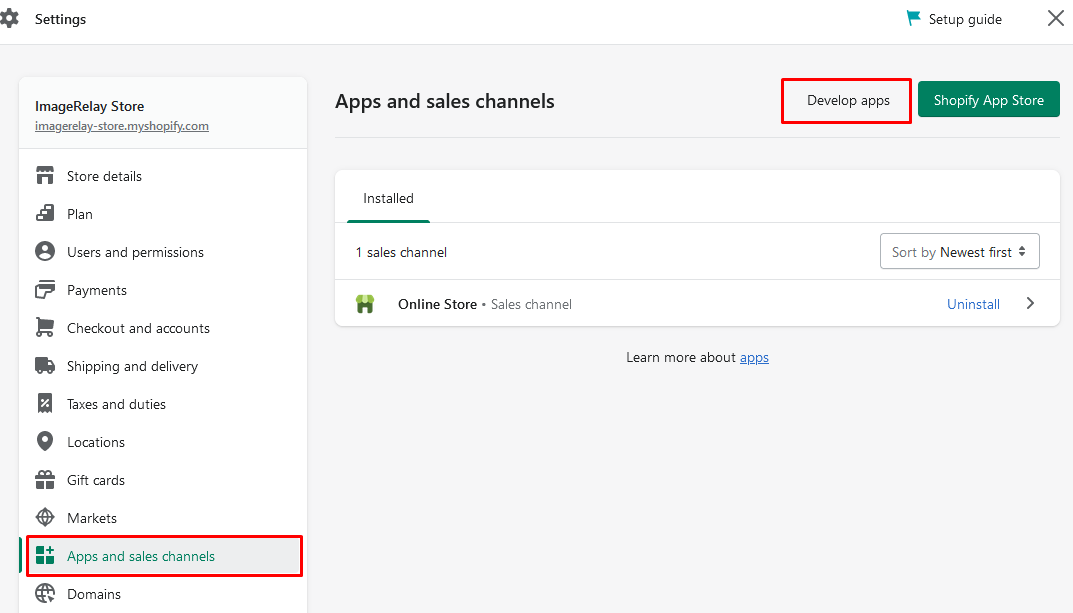Click ImageRelay Store name

[90, 106]
